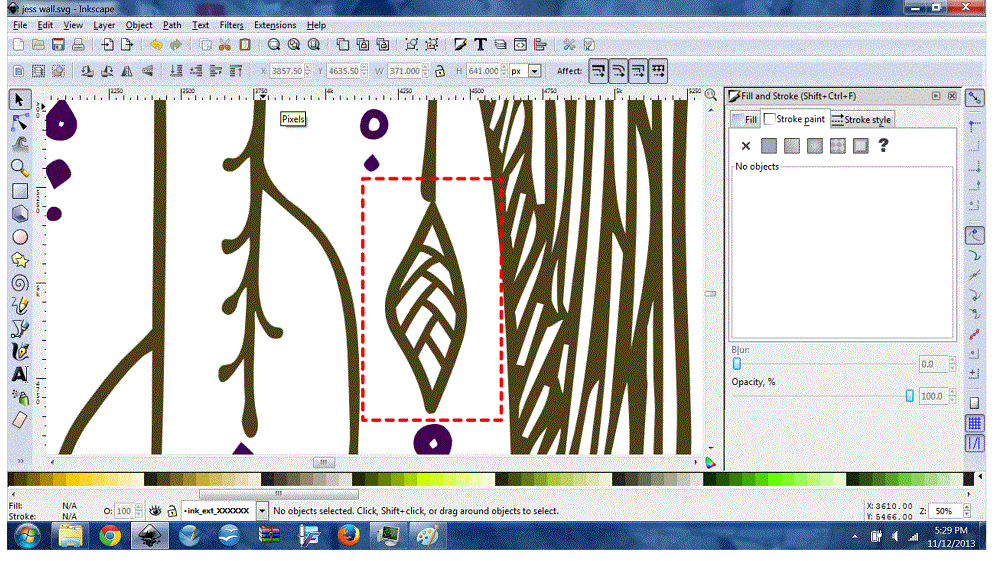Click the Export bitmap icon

coord(128,45)
